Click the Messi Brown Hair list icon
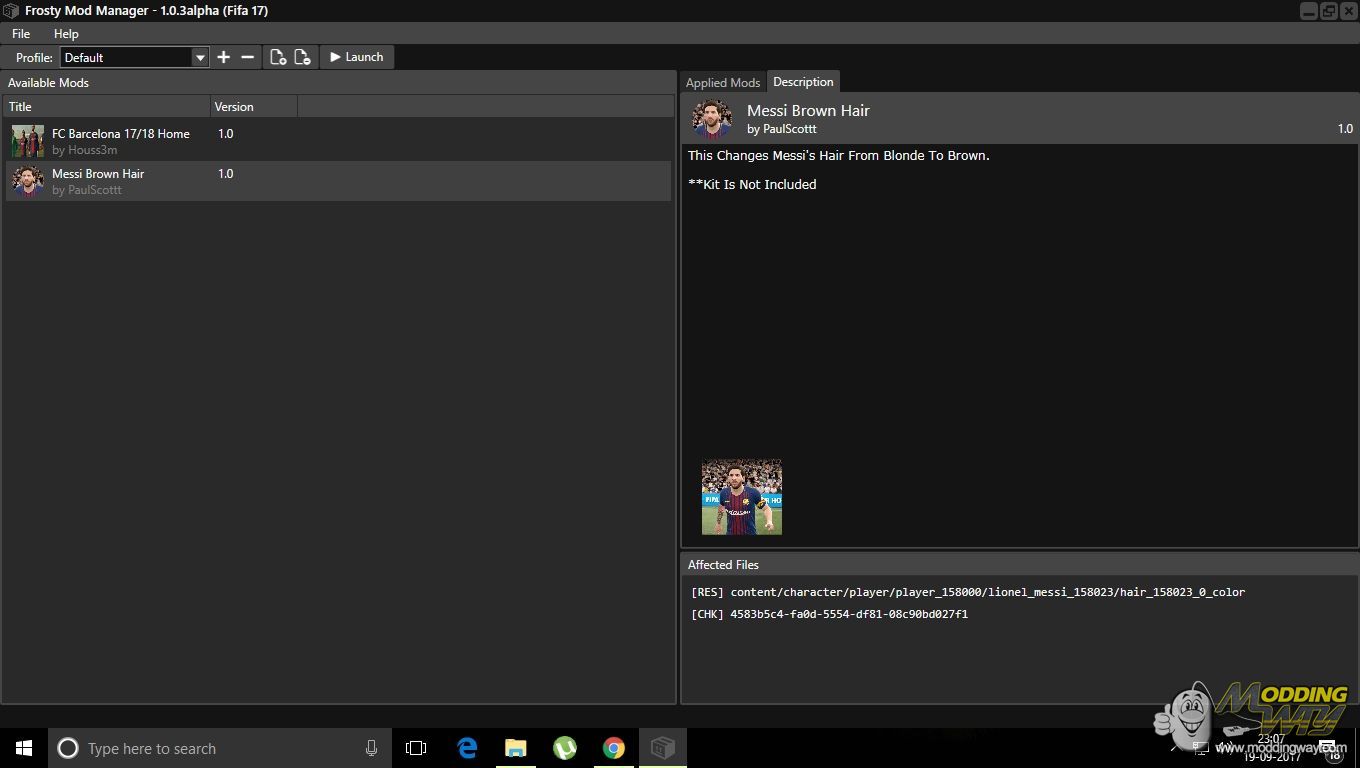The height and width of the screenshot is (768, 1360). pyautogui.click(x=28, y=181)
